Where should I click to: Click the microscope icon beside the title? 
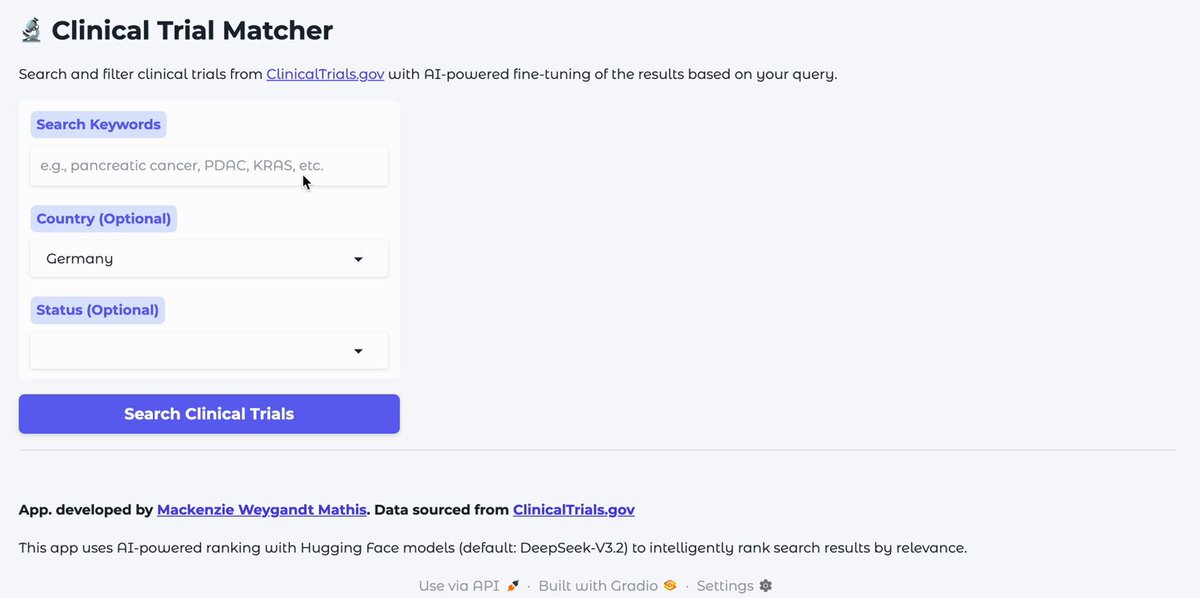tap(30, 30)
